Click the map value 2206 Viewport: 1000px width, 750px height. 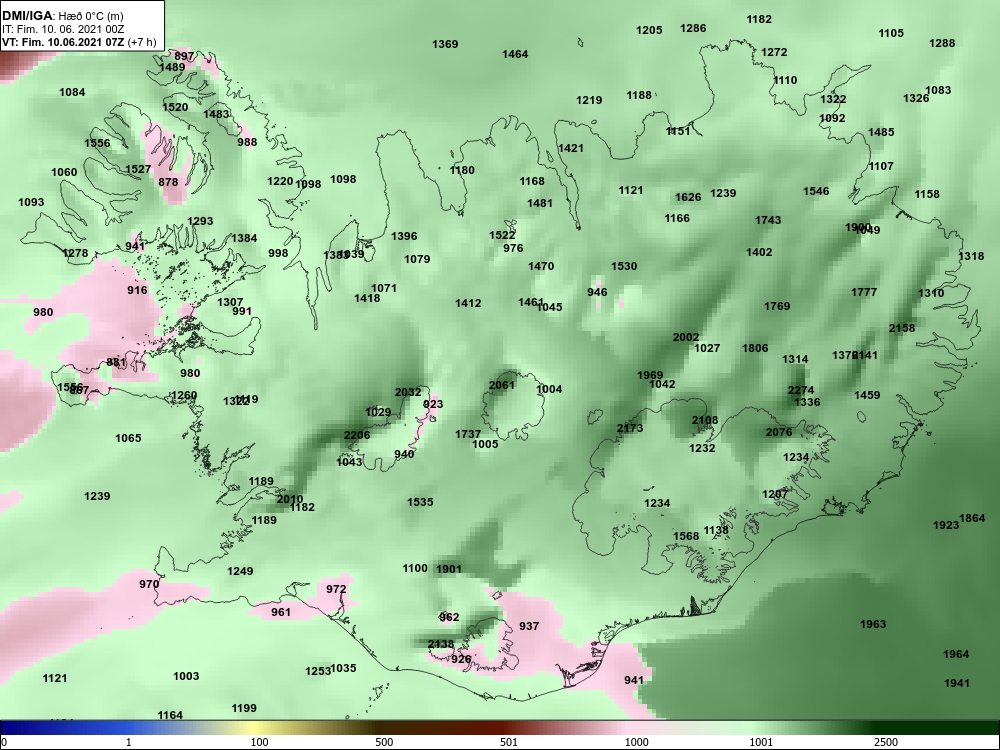click(x=357, y=436)
